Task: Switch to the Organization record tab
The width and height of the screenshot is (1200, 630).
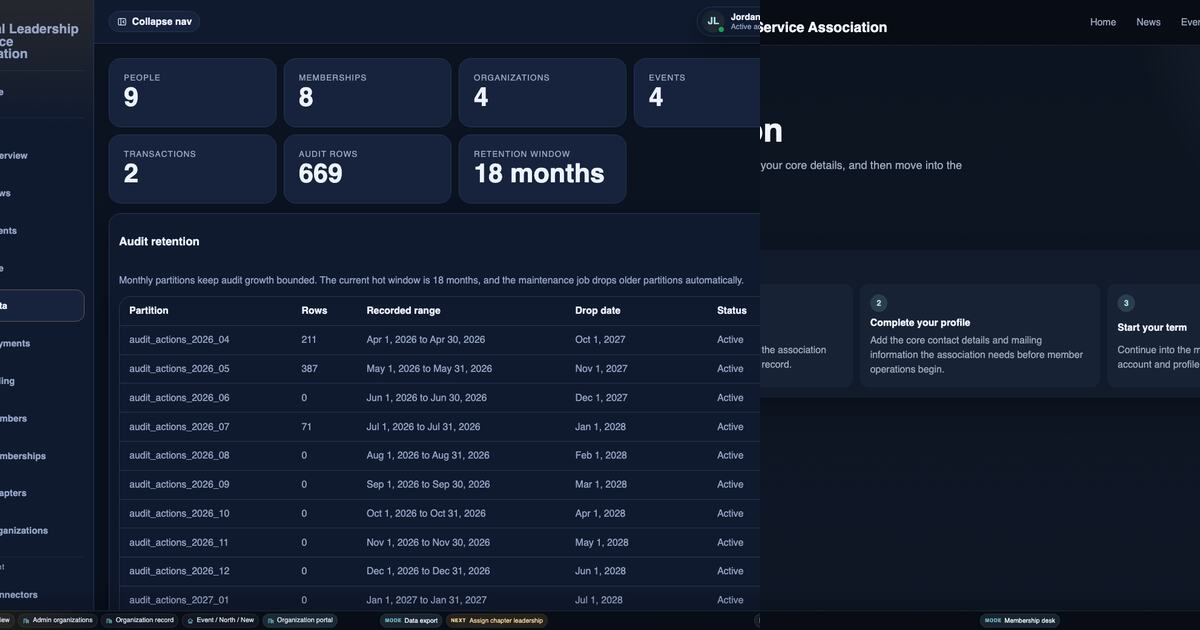Action: [139, 620]
